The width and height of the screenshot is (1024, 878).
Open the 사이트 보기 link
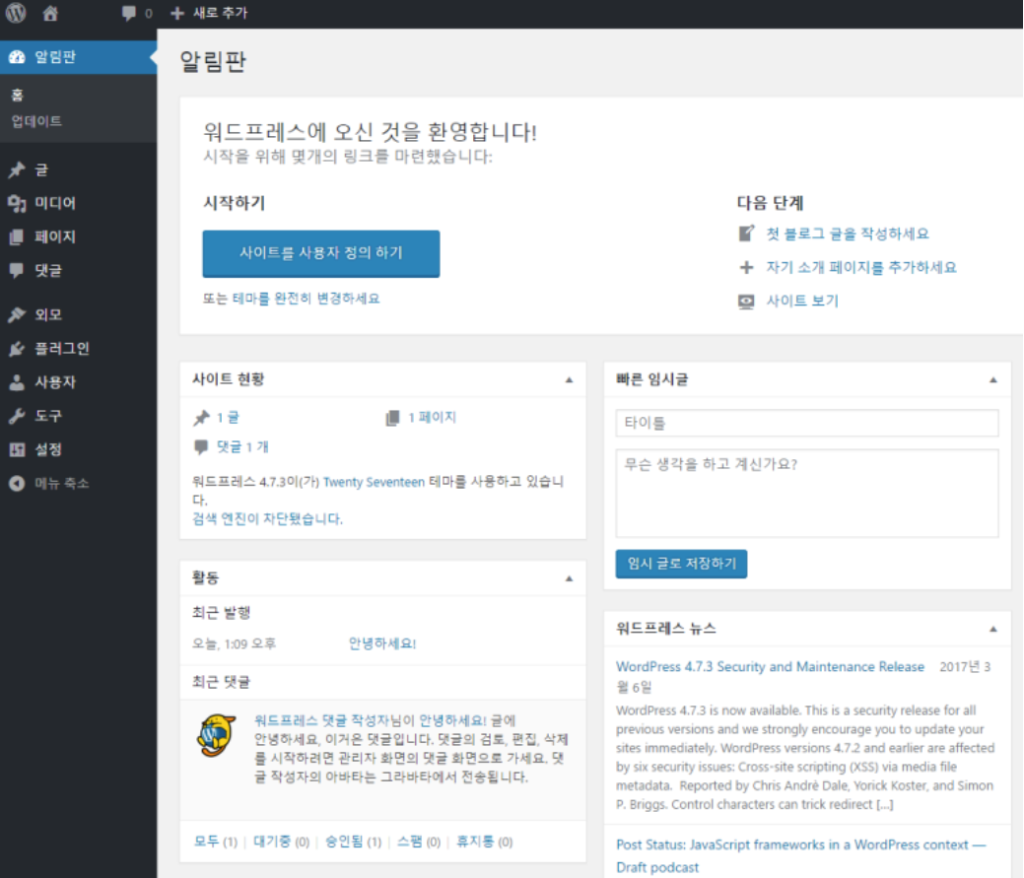(802, 301)
